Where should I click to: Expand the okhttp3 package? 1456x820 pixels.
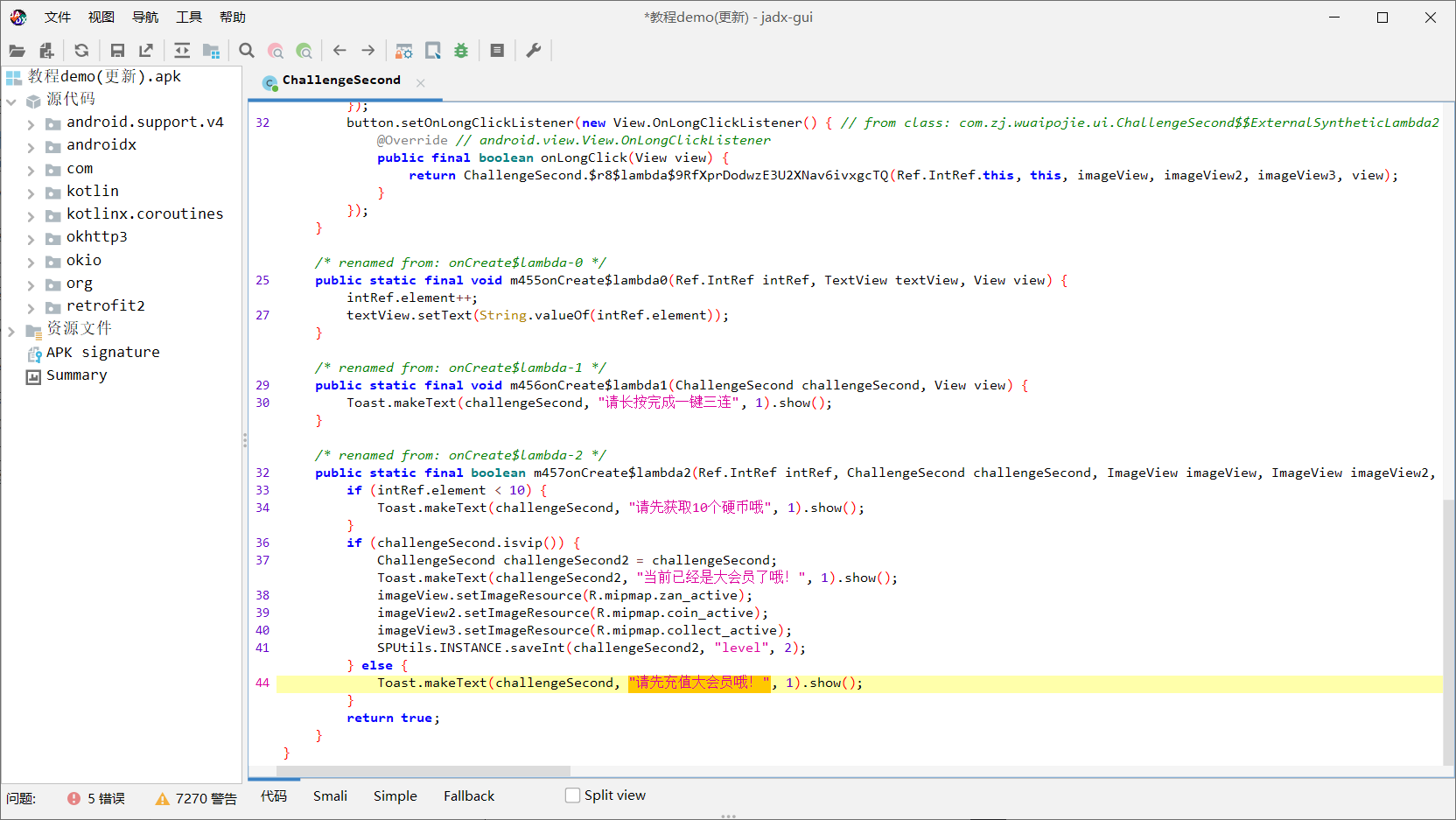(31, 239)
